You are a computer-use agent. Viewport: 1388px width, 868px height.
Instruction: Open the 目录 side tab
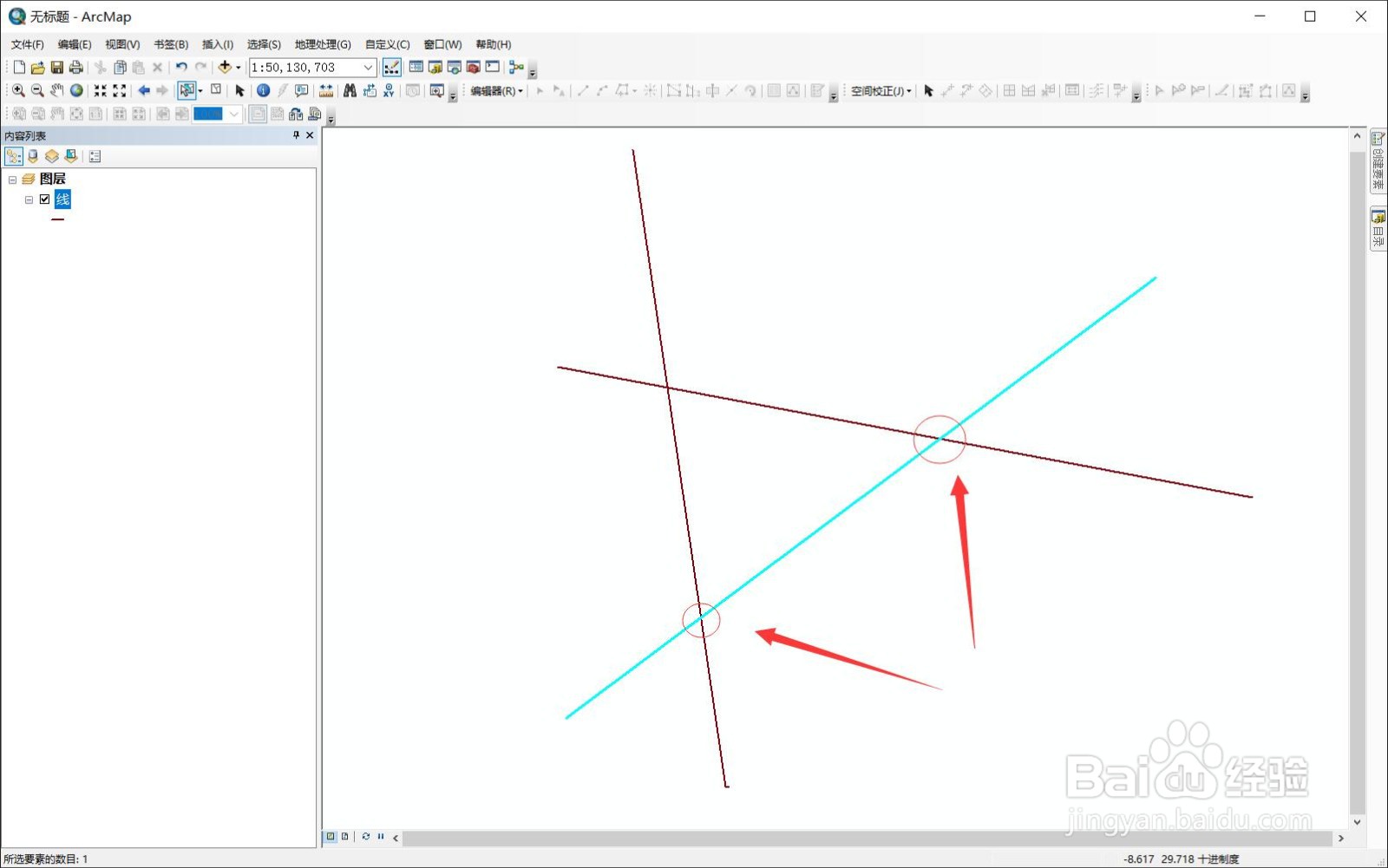pos(1378,229)
